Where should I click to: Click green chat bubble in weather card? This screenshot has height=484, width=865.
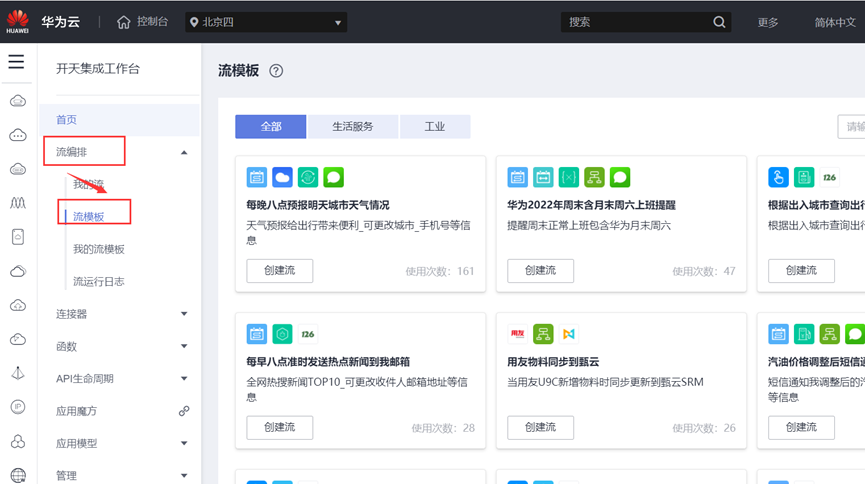(334, 177)
